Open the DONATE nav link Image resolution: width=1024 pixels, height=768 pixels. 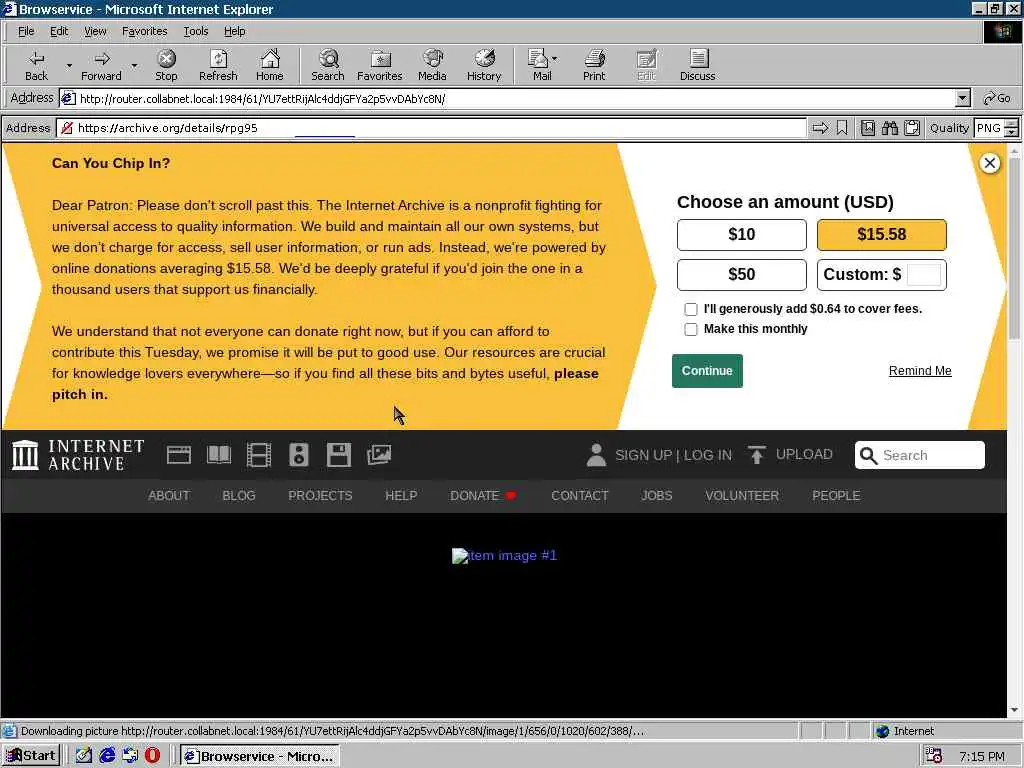[x=475, y=496]
